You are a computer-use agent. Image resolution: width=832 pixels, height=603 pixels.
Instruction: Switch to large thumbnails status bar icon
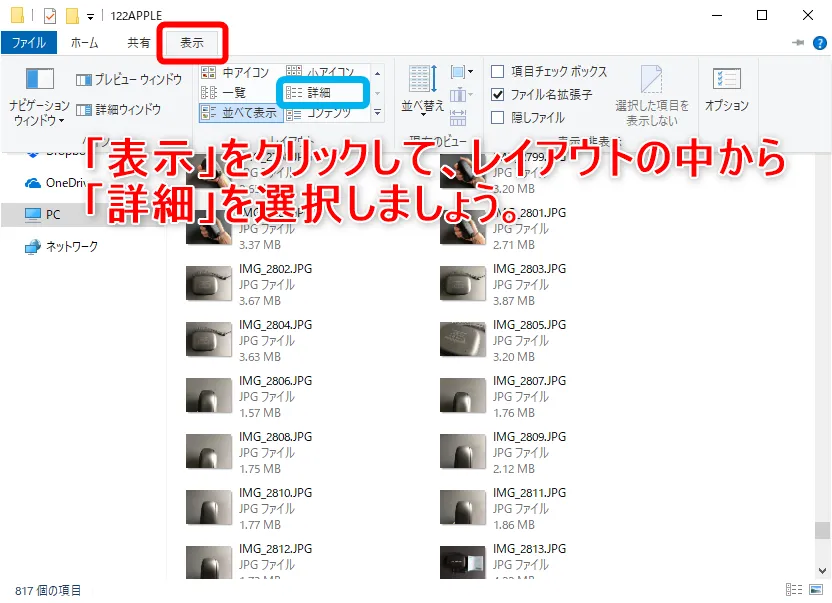816,590
